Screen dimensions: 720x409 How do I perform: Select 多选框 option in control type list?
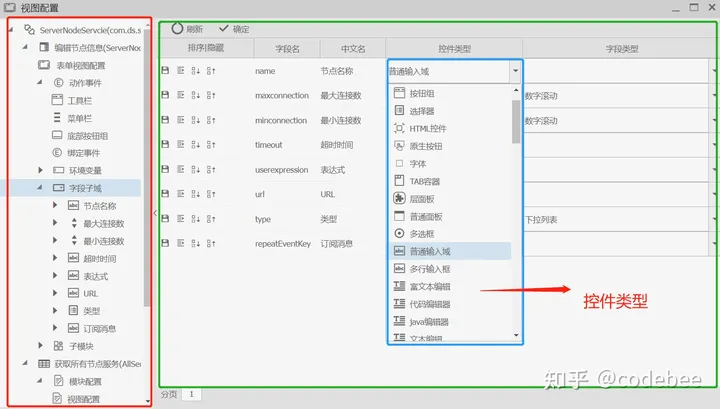click(425, 233)
